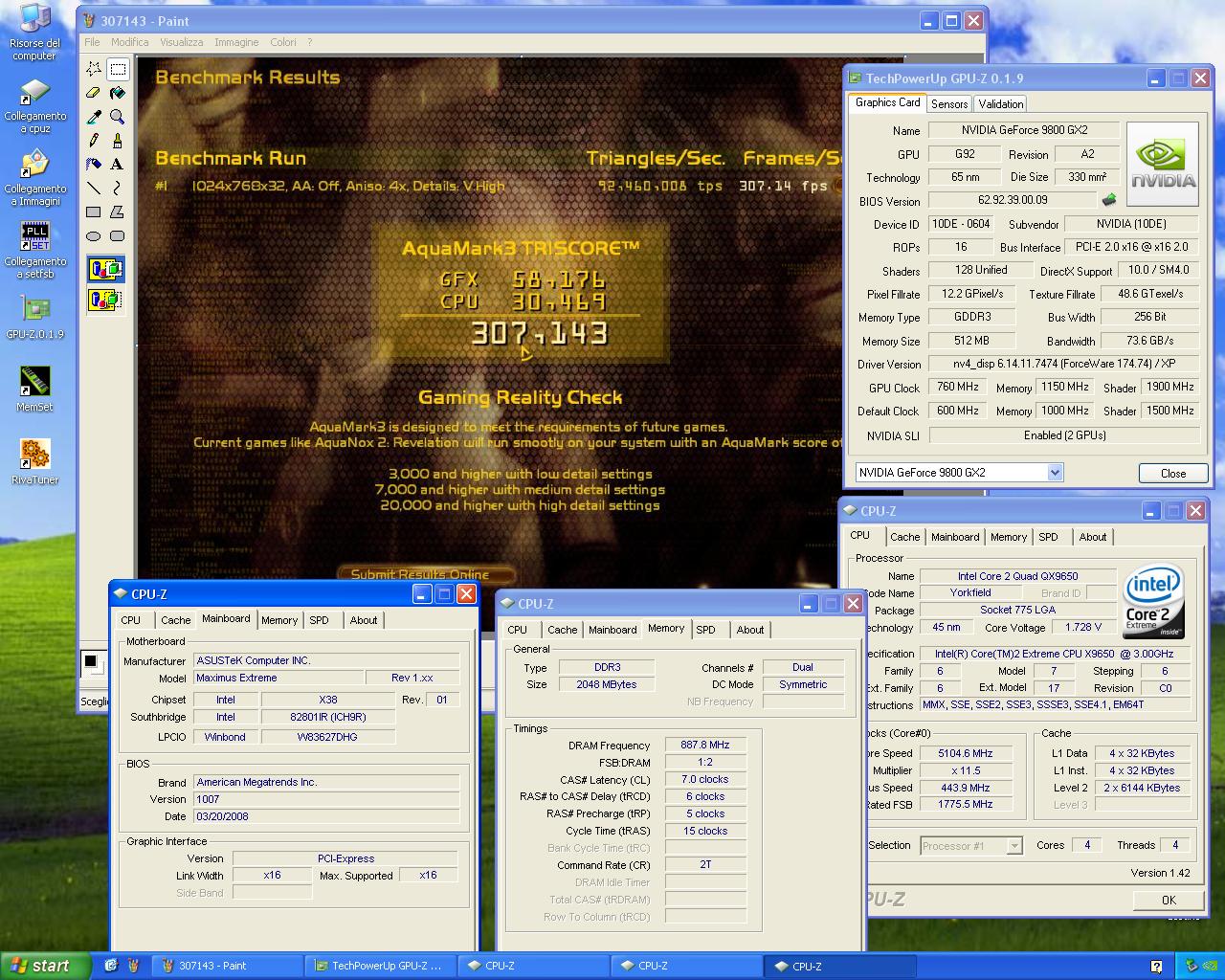The width and height of the screenshot is (1225, 980).
Task: Open the GPU-Z.0.1.9 desktop icon
Action: click(x=34, y=318)
